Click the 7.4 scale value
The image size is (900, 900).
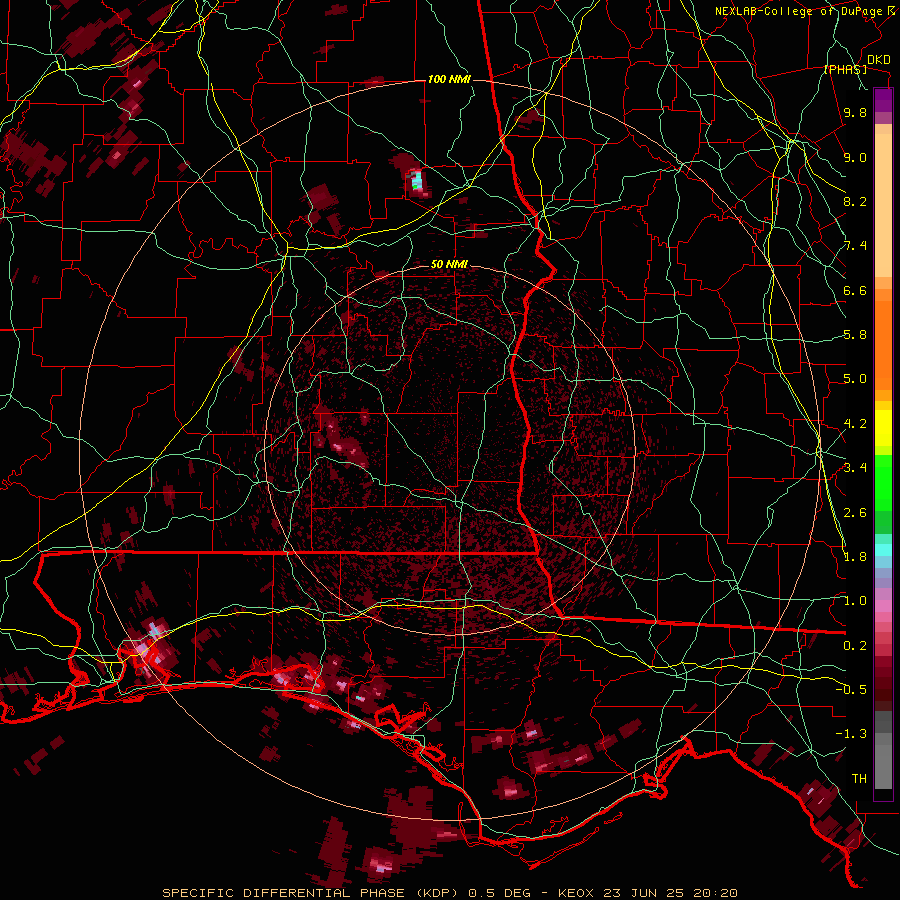855,246
